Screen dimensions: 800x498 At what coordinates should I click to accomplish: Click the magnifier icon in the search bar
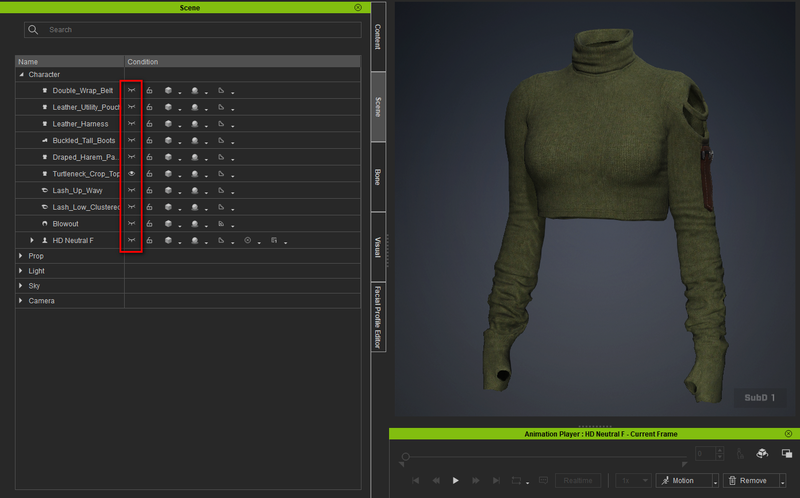[x=33, y=30]
